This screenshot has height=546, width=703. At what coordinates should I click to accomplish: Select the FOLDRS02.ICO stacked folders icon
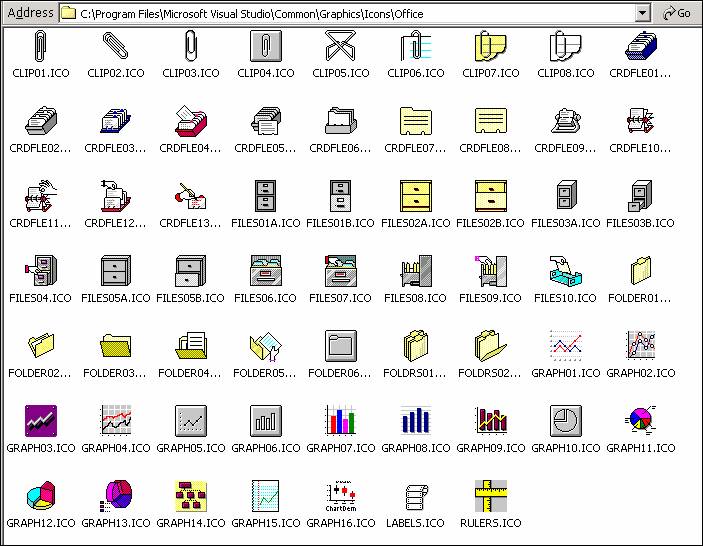point(490,346)
